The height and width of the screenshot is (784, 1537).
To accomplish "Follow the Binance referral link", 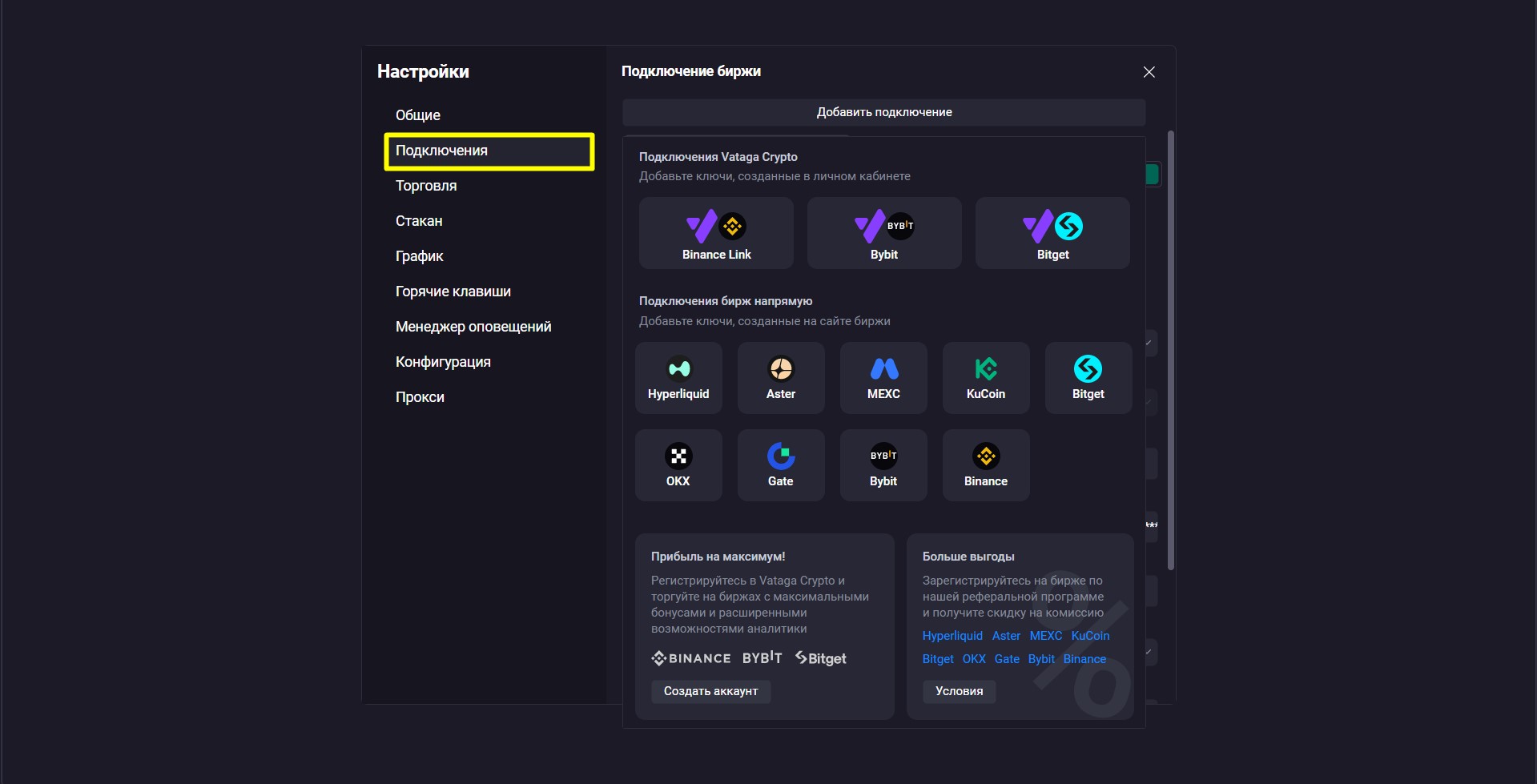I will [x=1084, y=659].
